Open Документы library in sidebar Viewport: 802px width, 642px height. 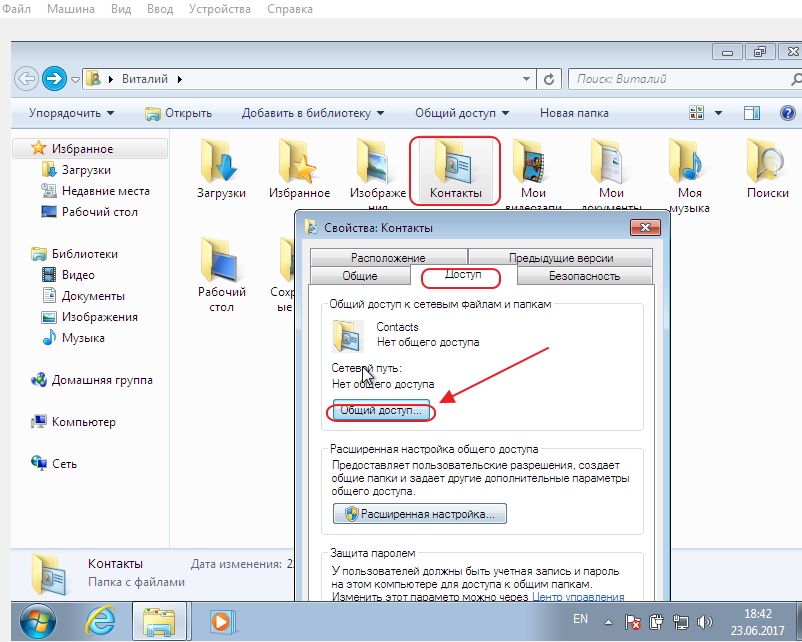(x=83, y=296)
